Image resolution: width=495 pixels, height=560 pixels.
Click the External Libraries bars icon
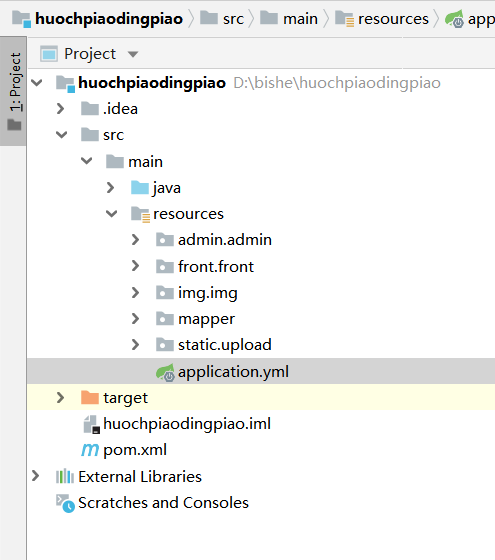click(x=65, y=476)
